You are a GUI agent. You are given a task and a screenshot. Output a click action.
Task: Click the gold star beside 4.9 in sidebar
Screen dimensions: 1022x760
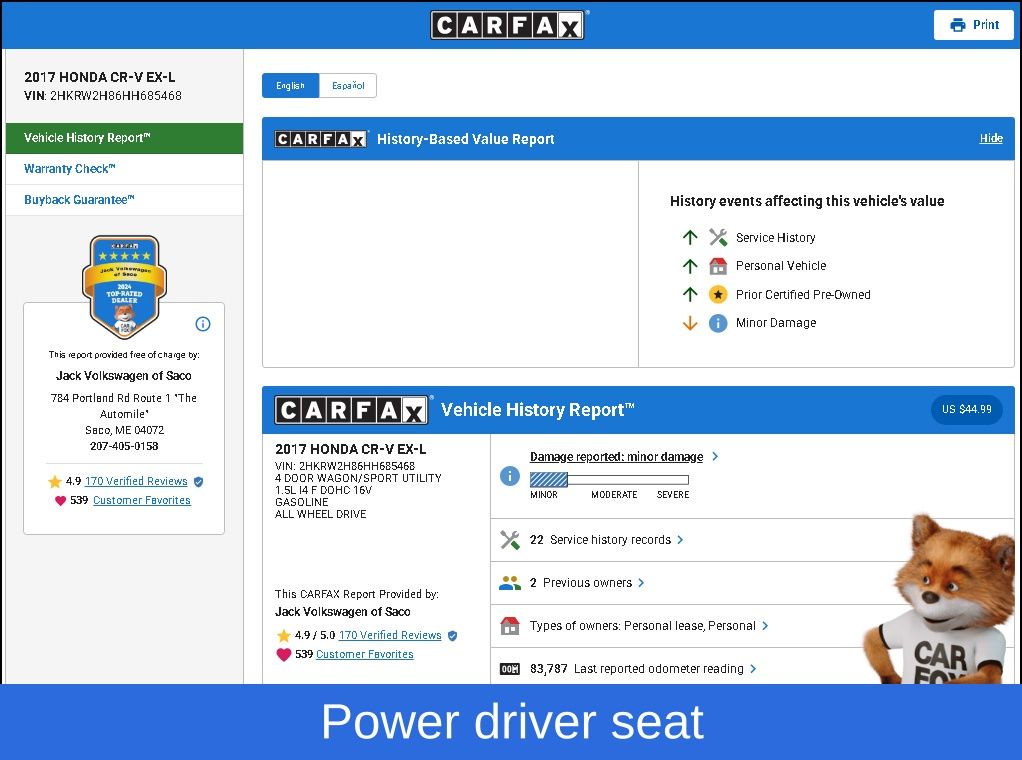coord(55,482)
